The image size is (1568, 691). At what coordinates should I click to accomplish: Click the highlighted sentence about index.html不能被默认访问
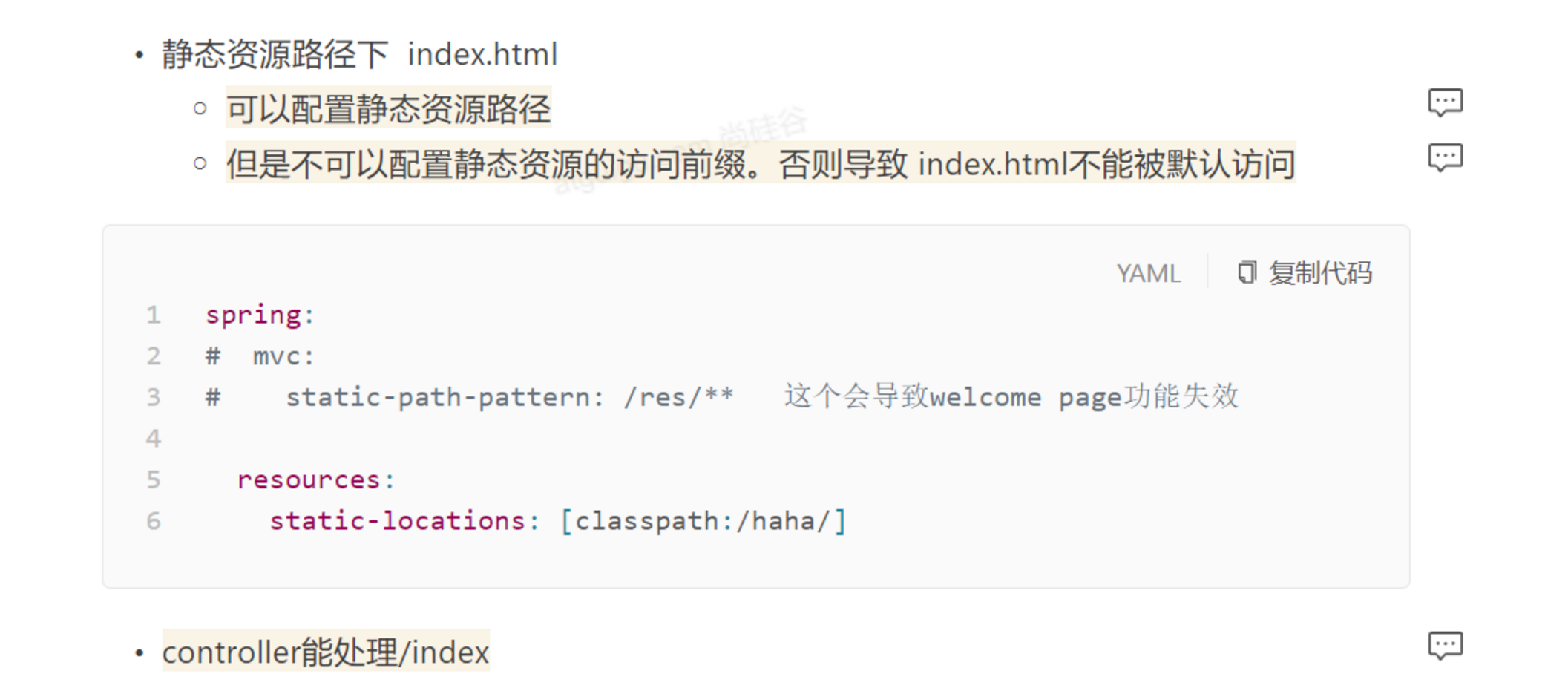tap(760, 164)
